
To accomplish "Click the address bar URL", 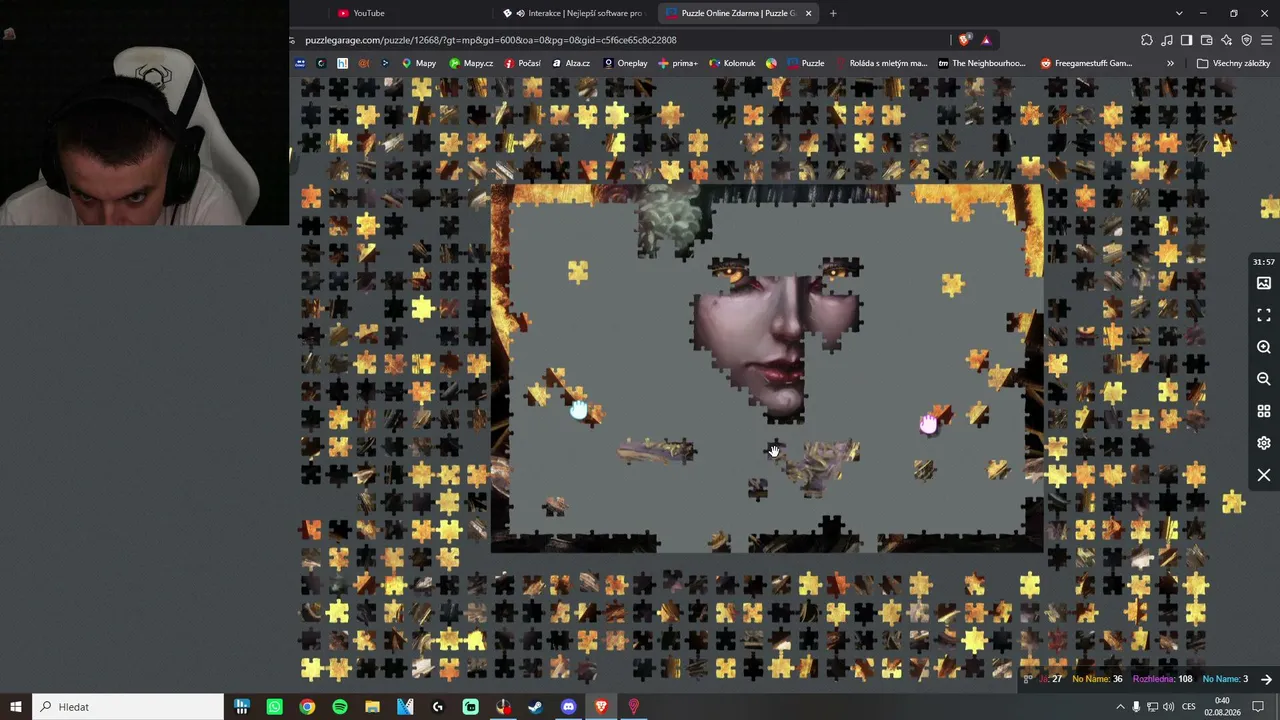I will tap(491, 40).
